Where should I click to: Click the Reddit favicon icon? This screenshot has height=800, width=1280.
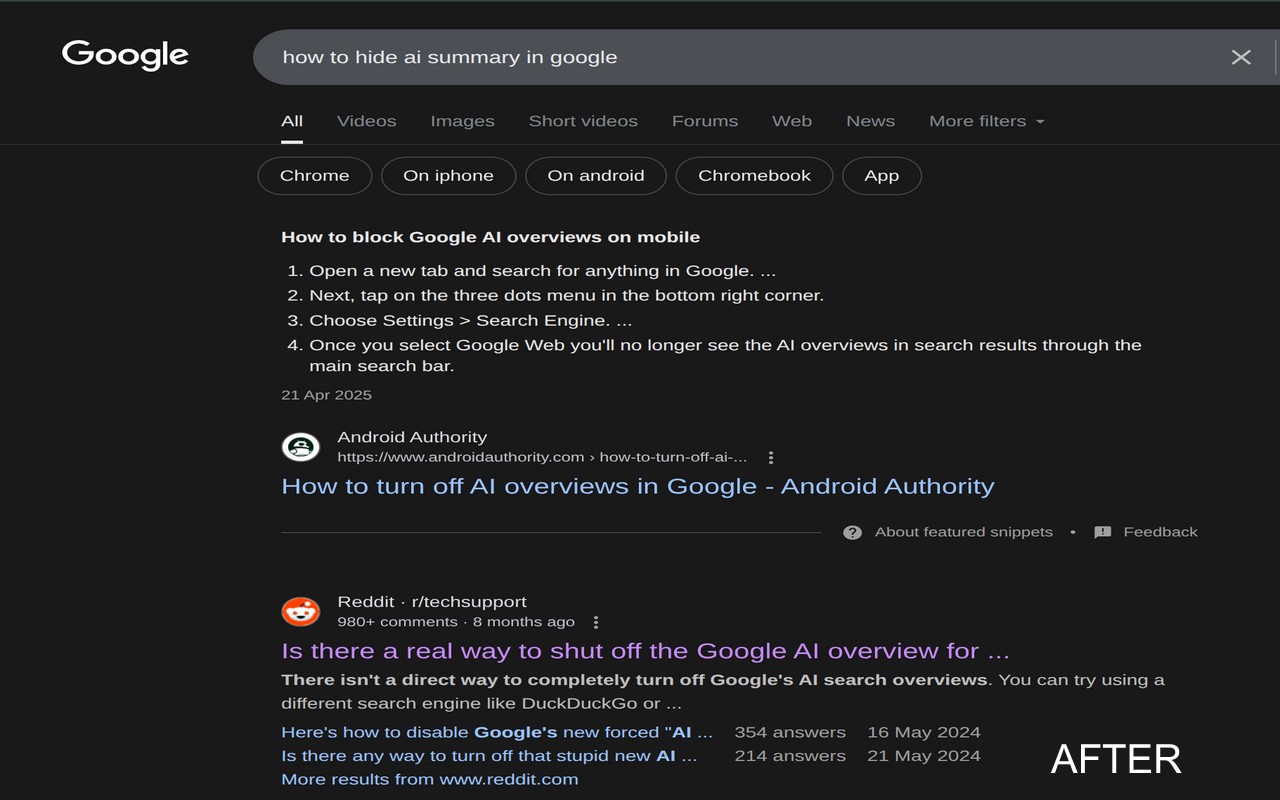coord(301,611)
